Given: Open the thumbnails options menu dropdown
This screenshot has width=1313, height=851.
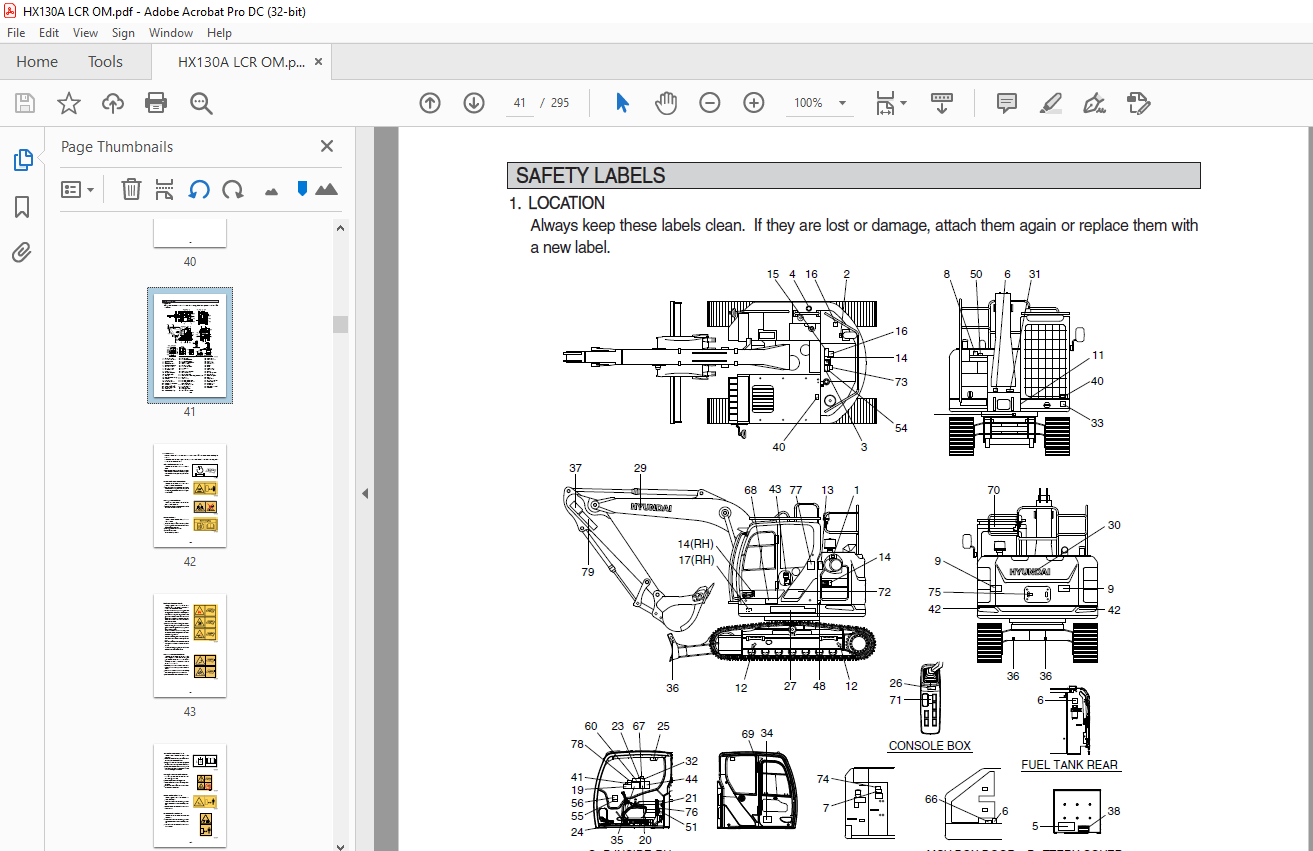Looking at the screenshot, I should pos(78,189).
